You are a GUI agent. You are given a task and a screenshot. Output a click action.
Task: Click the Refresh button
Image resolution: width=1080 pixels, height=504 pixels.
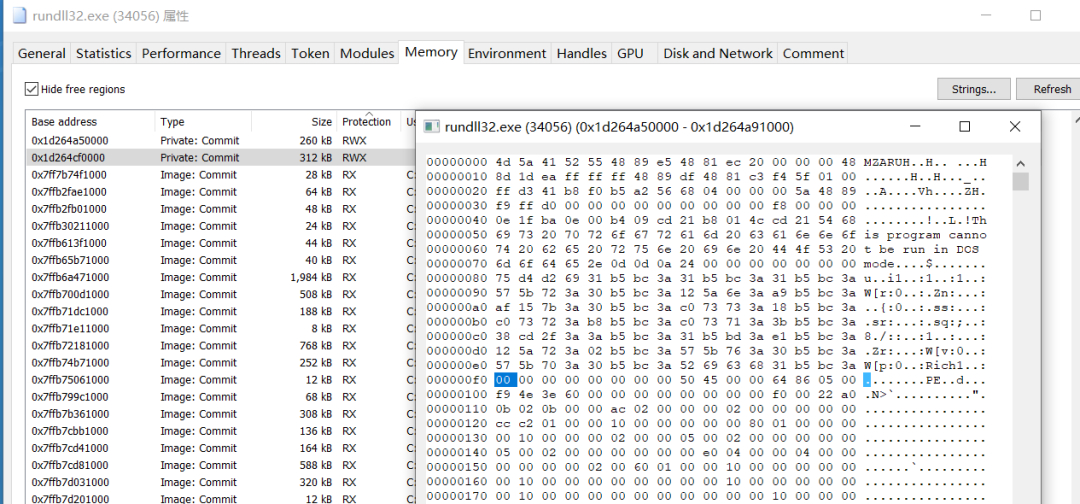1047,89
